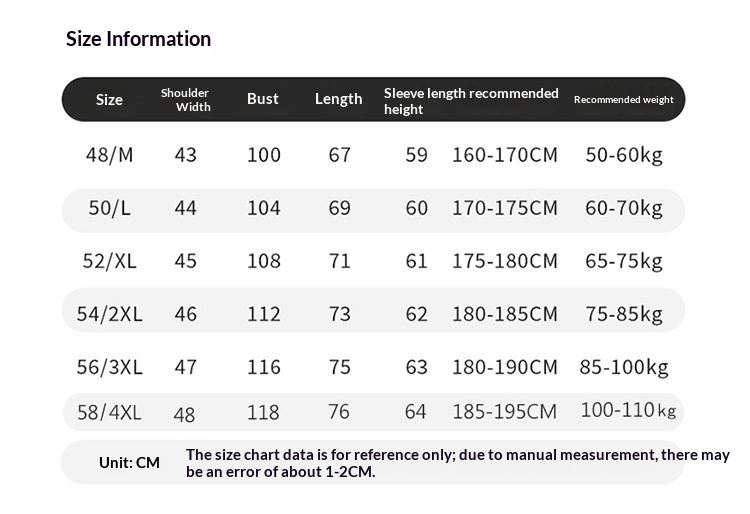Select the 58/4XL size row label
The height and width of the screenshot is (514, 750).
coord(110,412)
